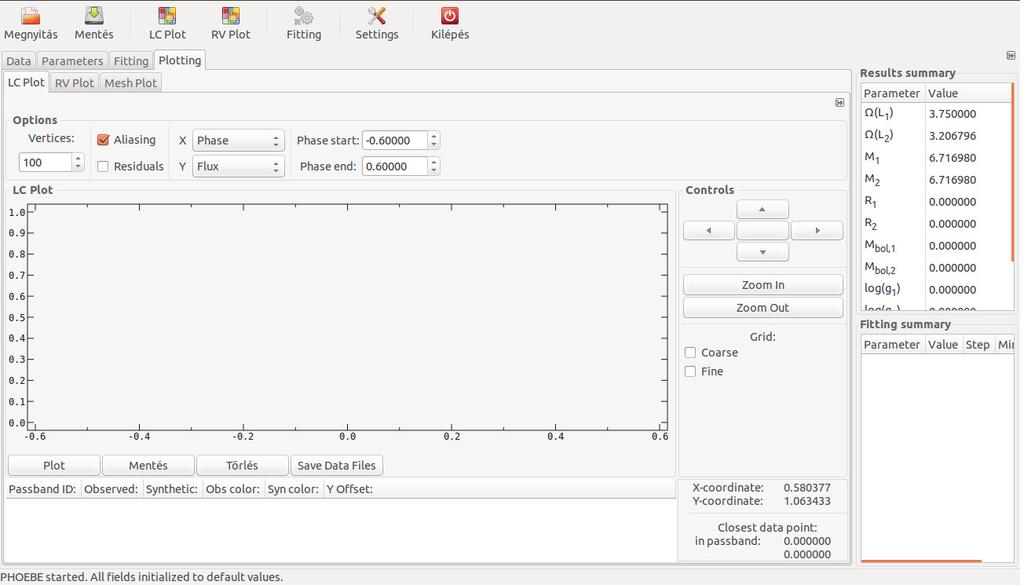Click Results summary Value column header

[968, 93]
